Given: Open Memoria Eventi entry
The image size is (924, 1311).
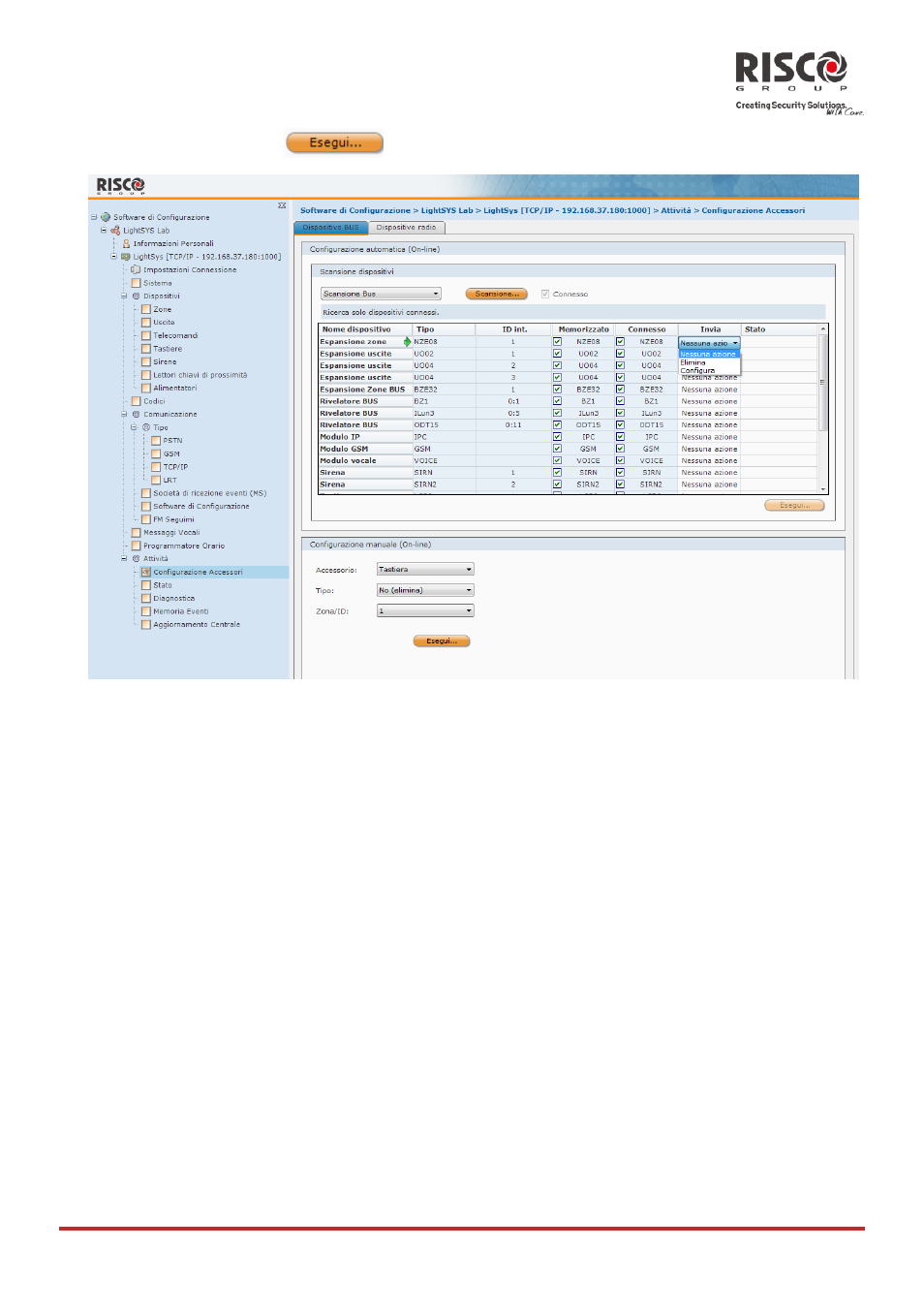Looking at the screenshot, I should coord(180,611).
